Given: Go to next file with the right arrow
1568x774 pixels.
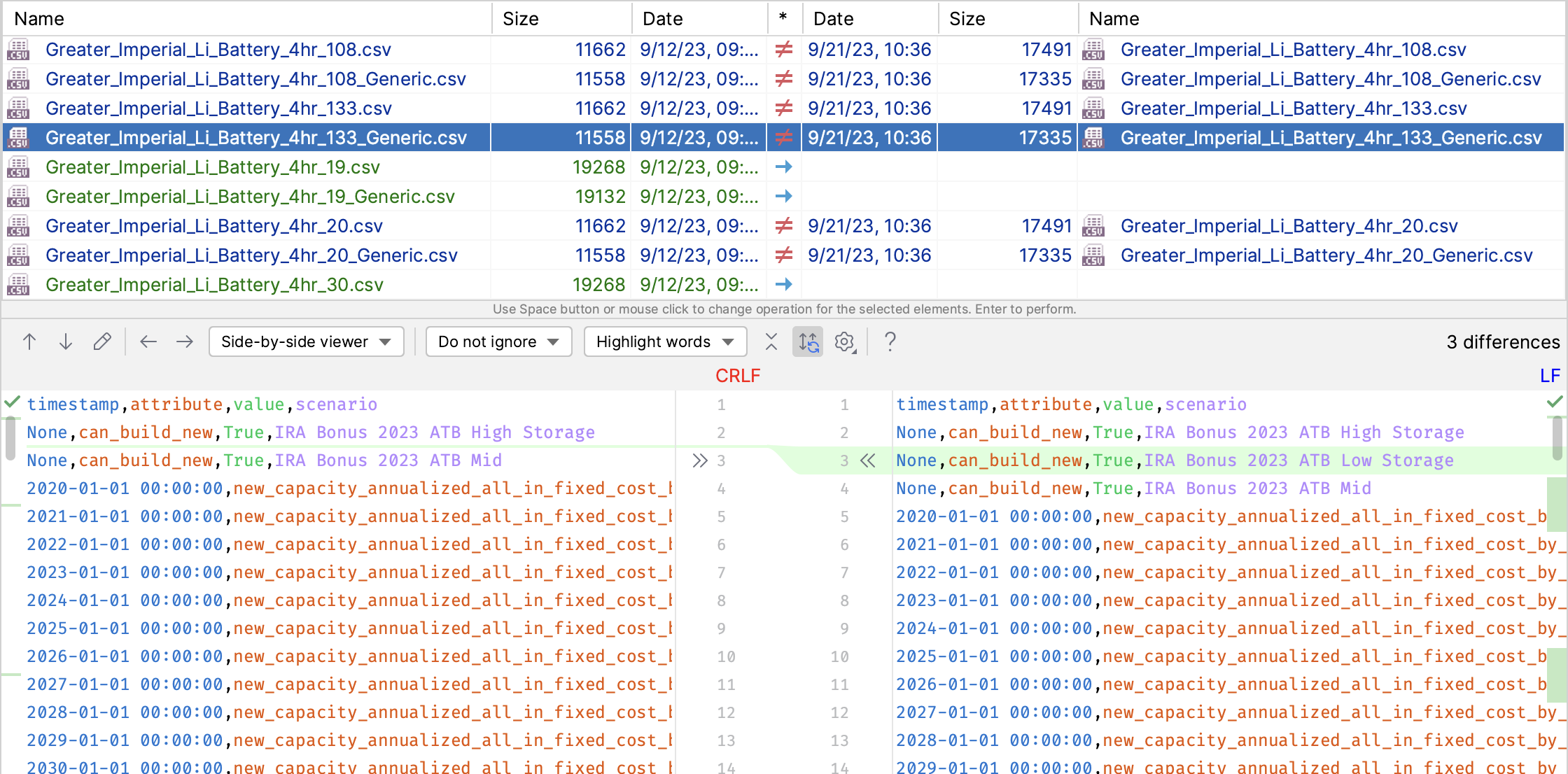Looking at the screenshot, I should pyautogui.click(x=185, y=342).
